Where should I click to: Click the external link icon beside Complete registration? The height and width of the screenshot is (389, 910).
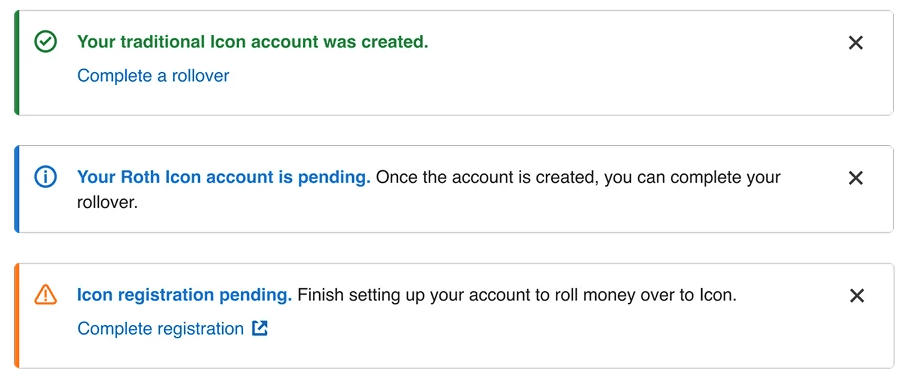[x=260, y=329]
